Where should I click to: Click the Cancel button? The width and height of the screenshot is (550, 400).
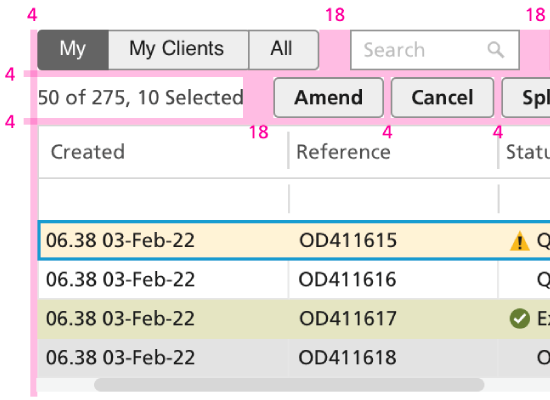(x=442, y=98)
